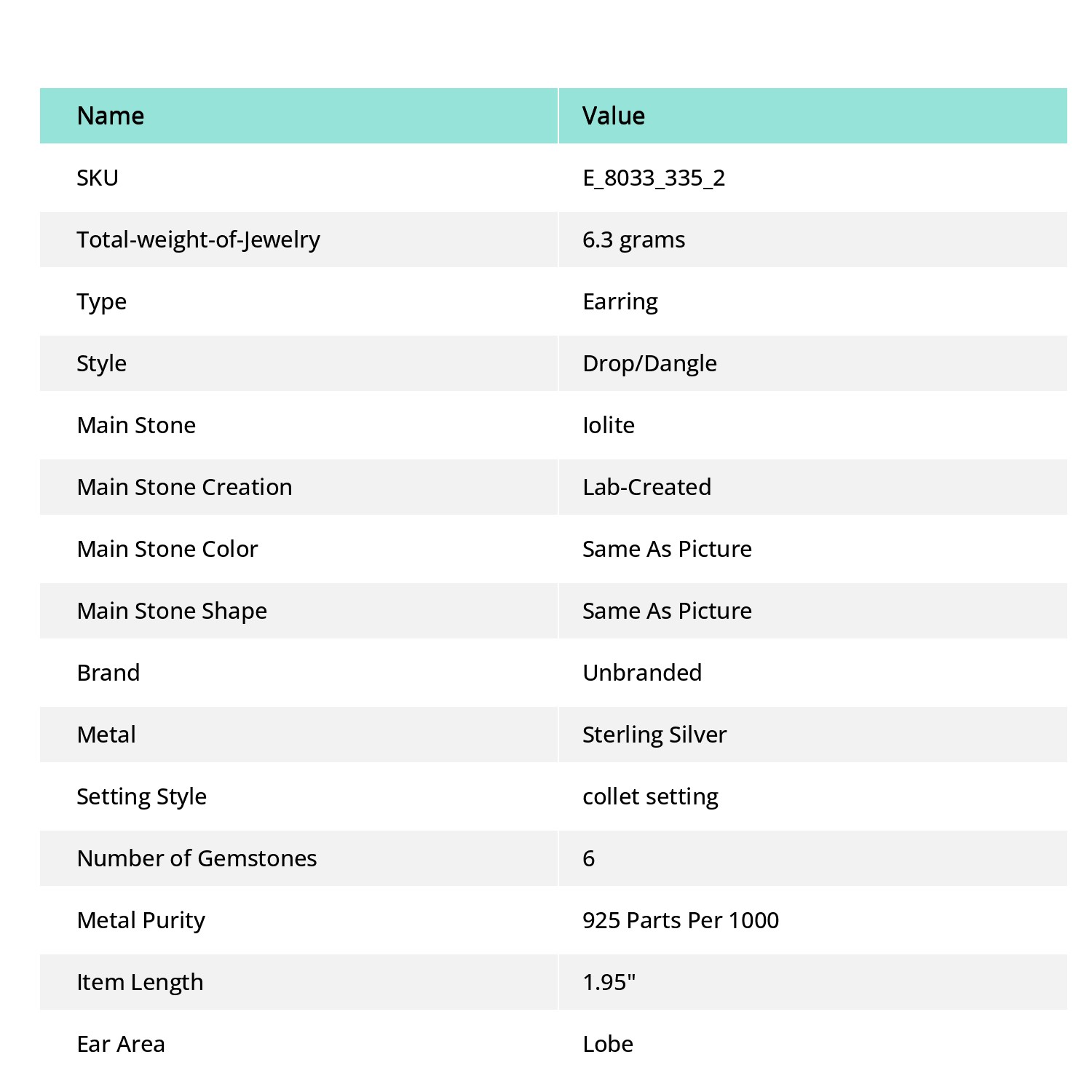Select the SKU value E_8033_335_2

(654, 178)
